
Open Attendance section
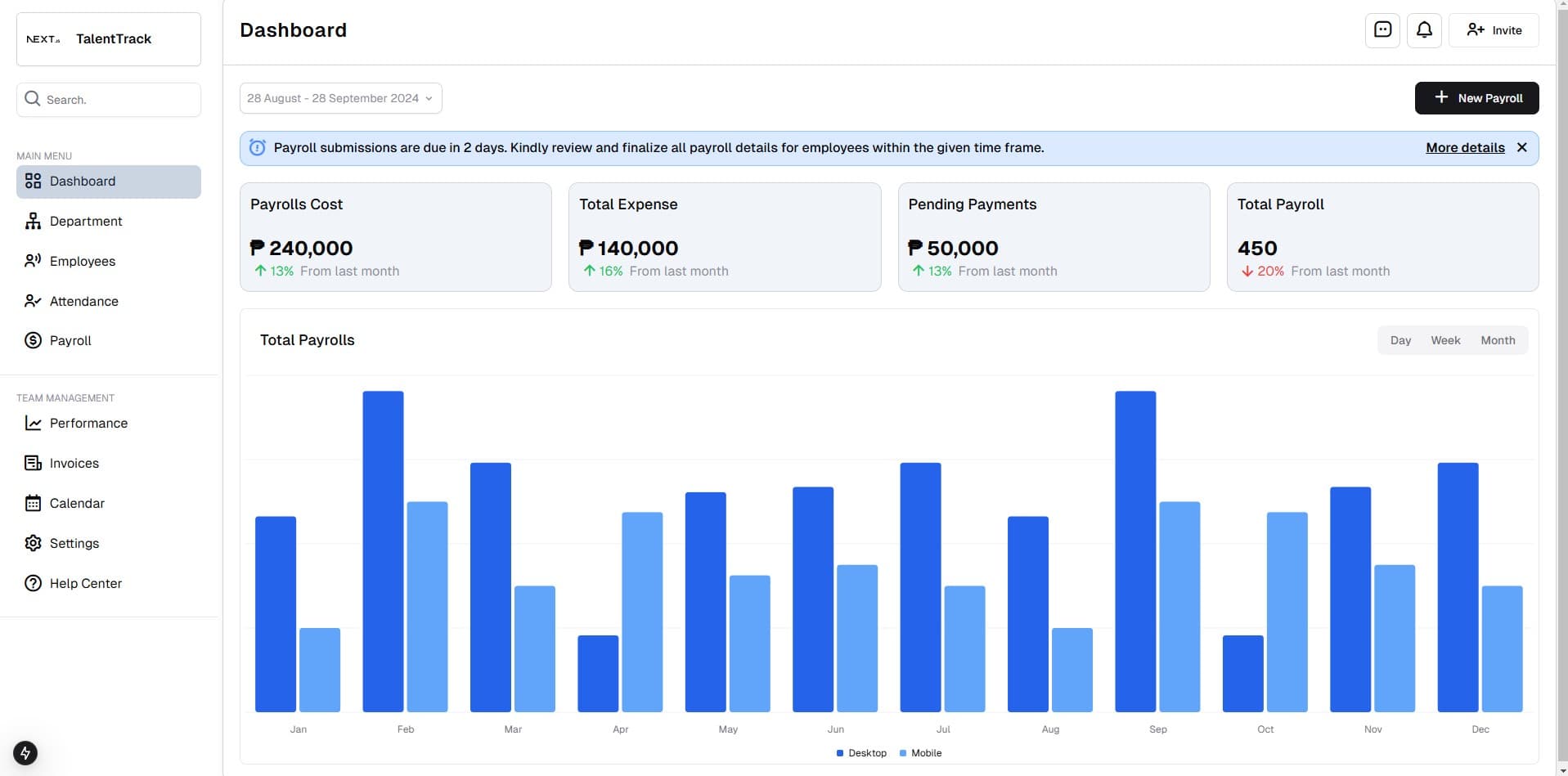109,302
